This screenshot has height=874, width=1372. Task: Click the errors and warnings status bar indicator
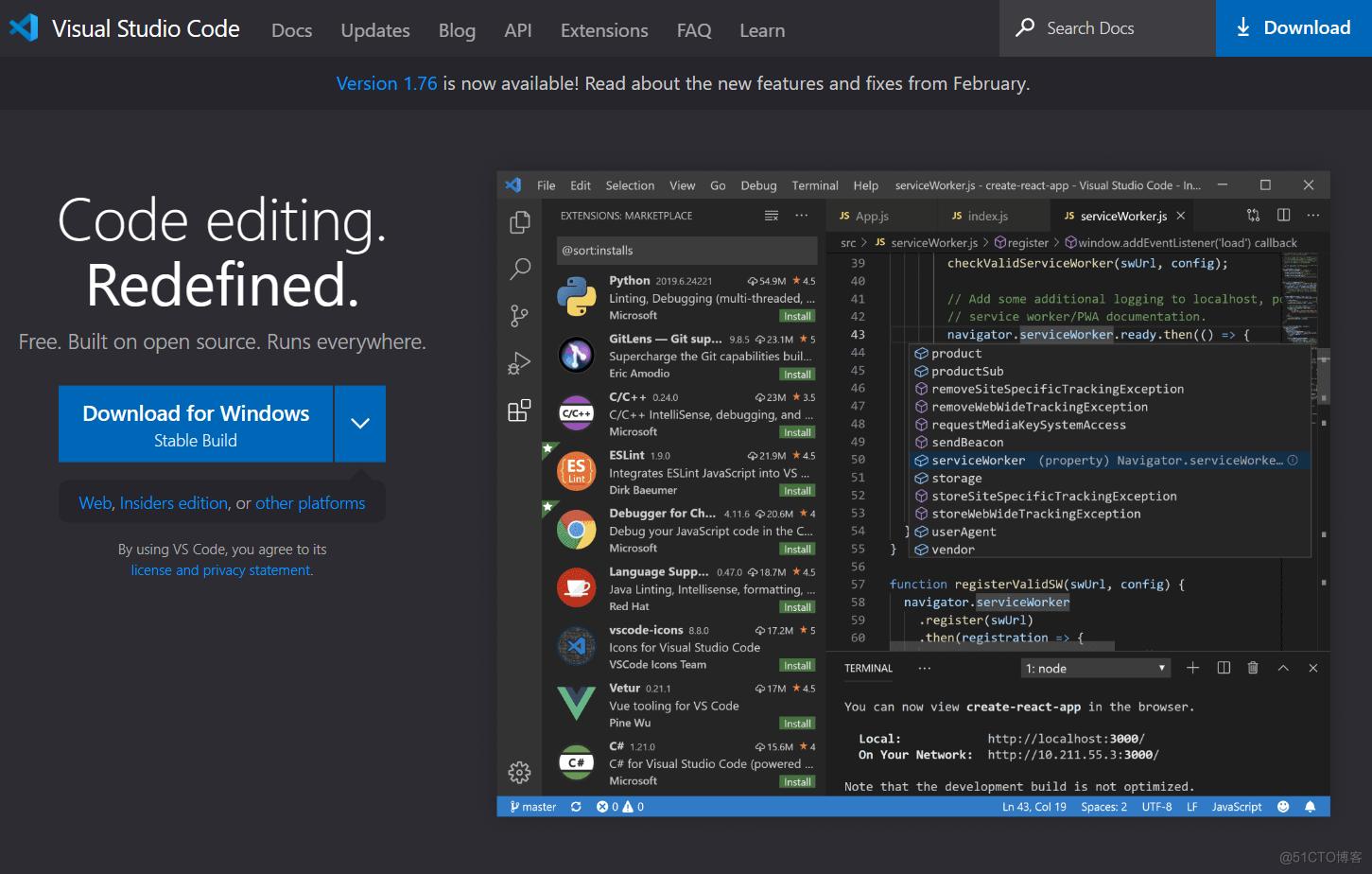(x=619, y=806)
